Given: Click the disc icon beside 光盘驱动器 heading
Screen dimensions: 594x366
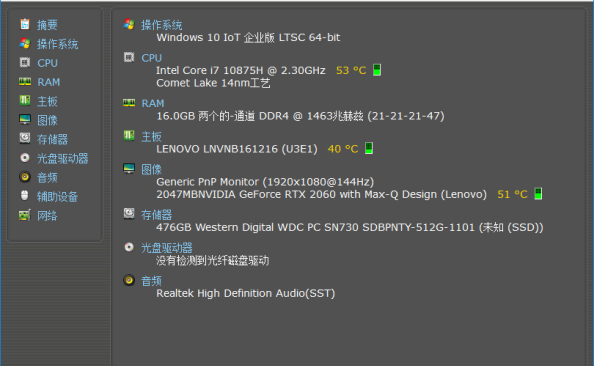Looking at the screenshot, I should [129, 247].
